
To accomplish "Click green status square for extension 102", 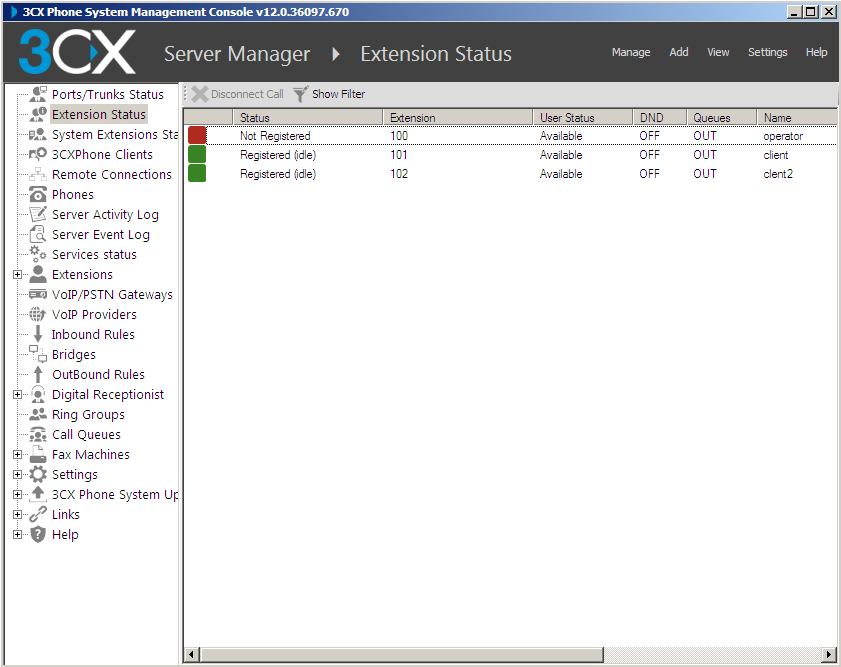I will pos(197,173).
